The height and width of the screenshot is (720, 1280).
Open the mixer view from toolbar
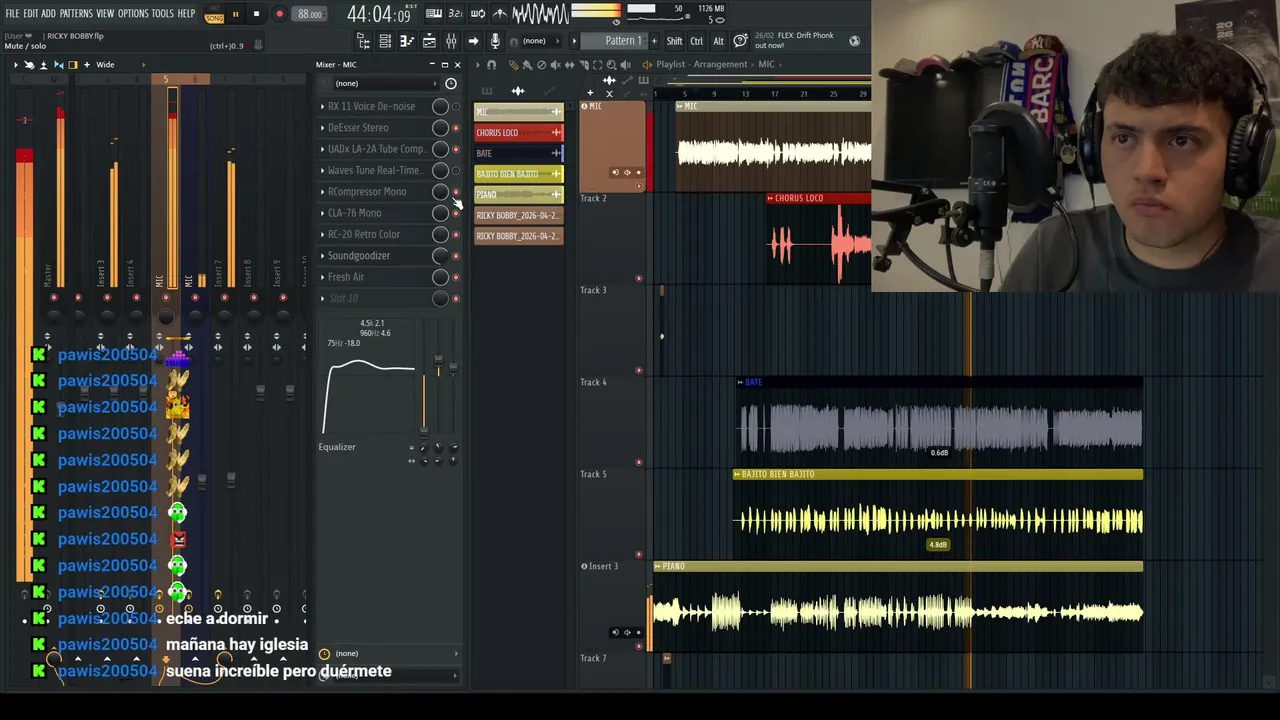[x=451, y=41]
